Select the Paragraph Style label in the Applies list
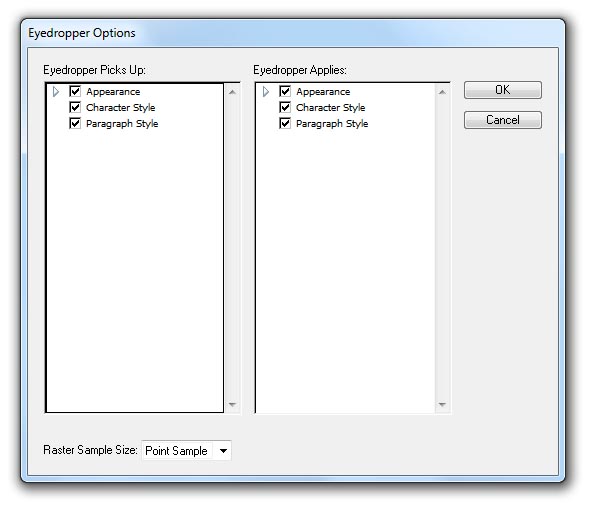 [x=332, y=124]
